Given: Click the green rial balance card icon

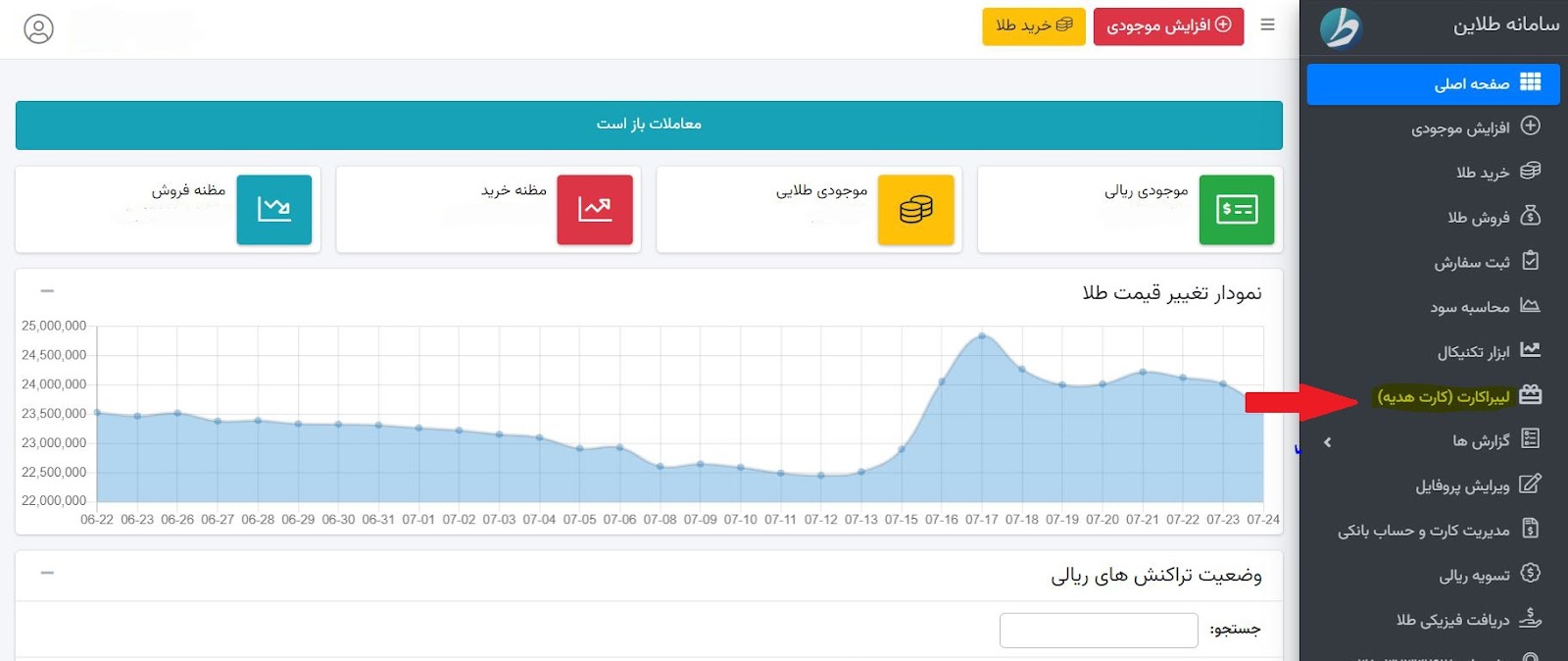Looking at the screenshot, I should pos(1236,210).
